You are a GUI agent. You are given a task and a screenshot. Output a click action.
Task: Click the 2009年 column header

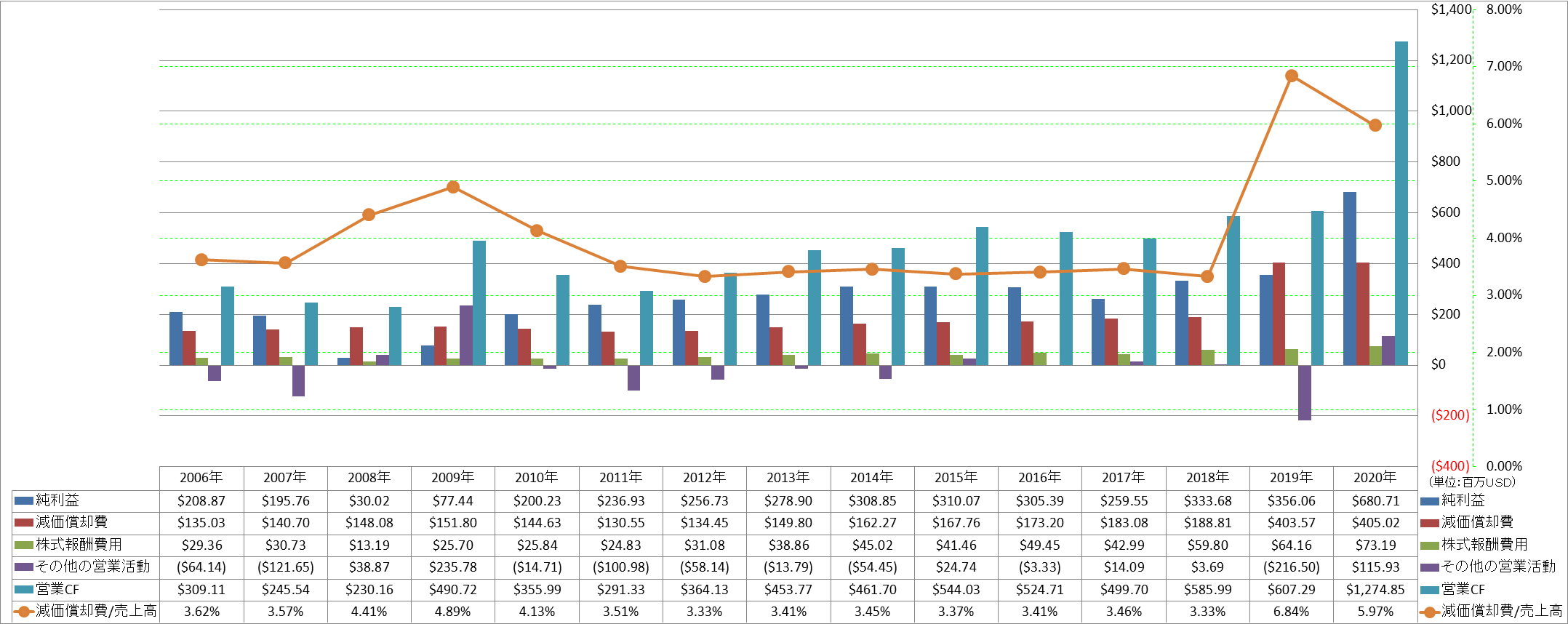453,478
